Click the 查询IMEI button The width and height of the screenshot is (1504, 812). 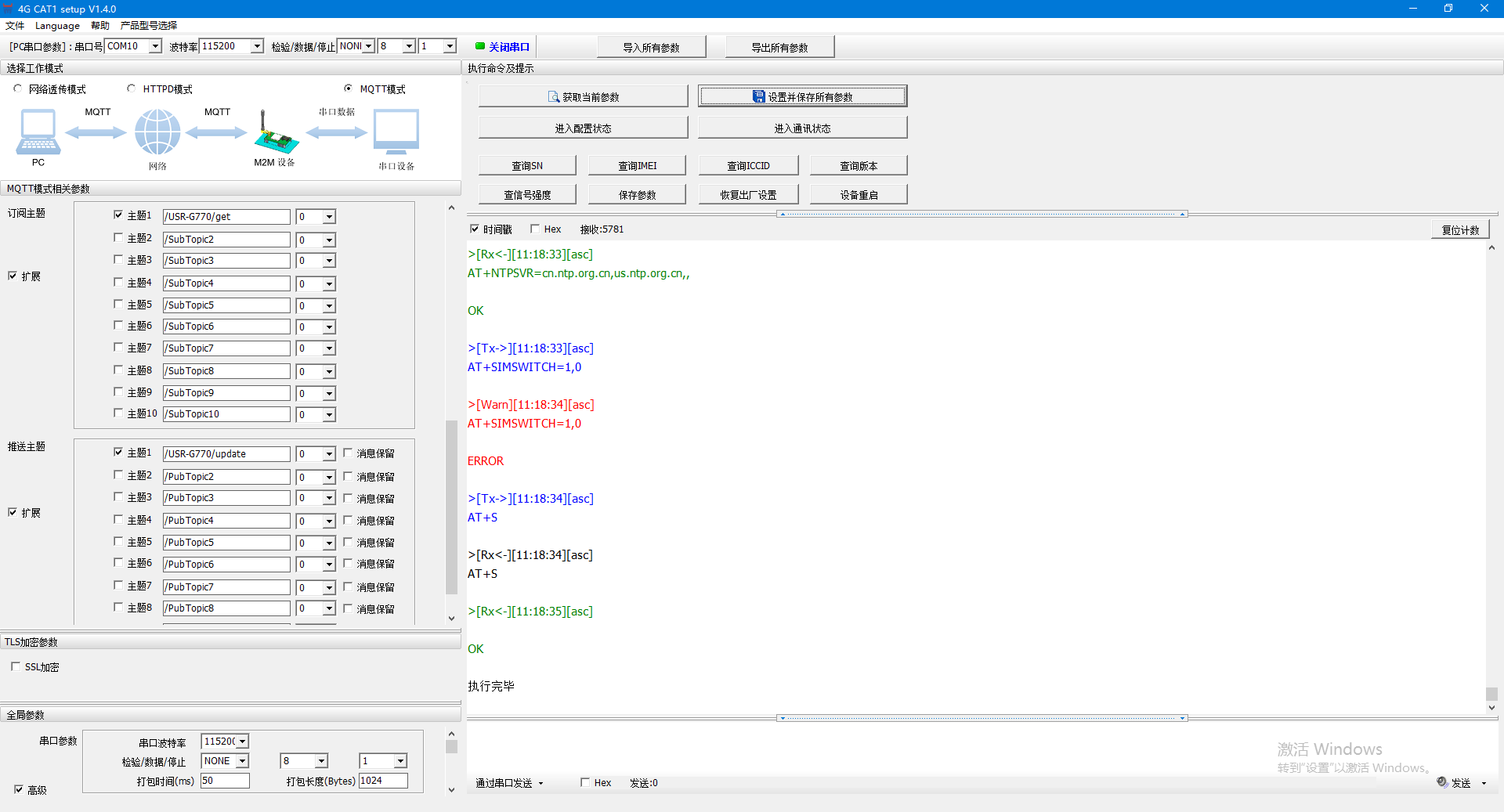(x=637, y=165)
